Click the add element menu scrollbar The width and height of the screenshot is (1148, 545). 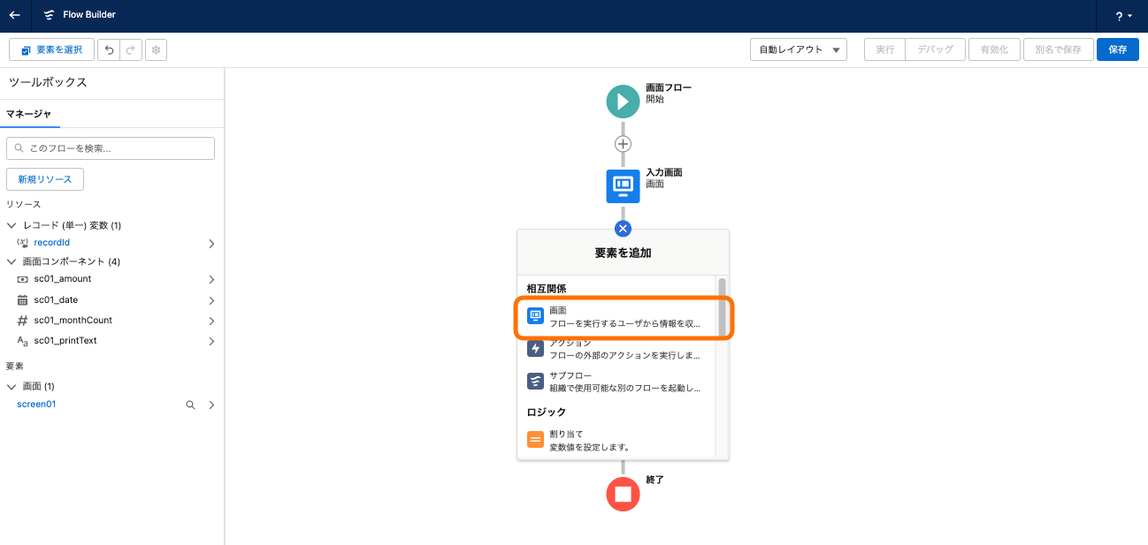click(x=722, y=308)
